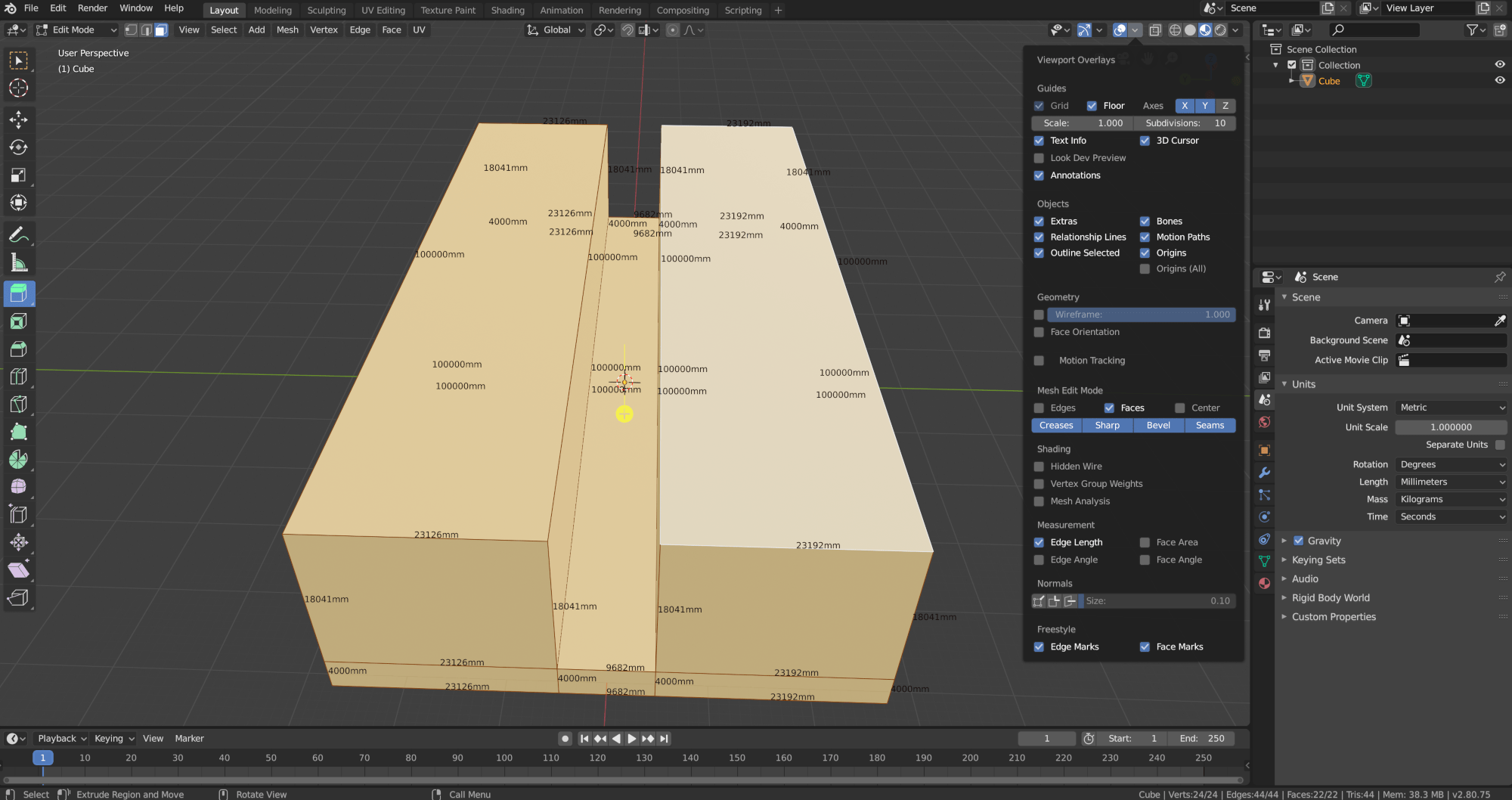Switch to the Shading workspace tab
The height and width of the screenshot is (800, 1512).
(507, 10)
